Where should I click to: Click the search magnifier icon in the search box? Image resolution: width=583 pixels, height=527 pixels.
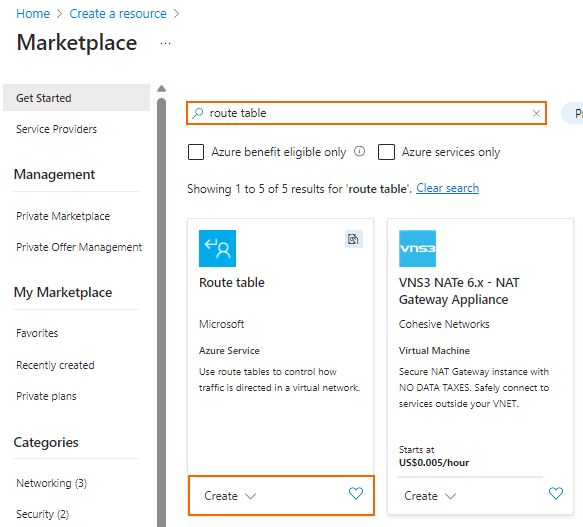click(x=197, y=113)
